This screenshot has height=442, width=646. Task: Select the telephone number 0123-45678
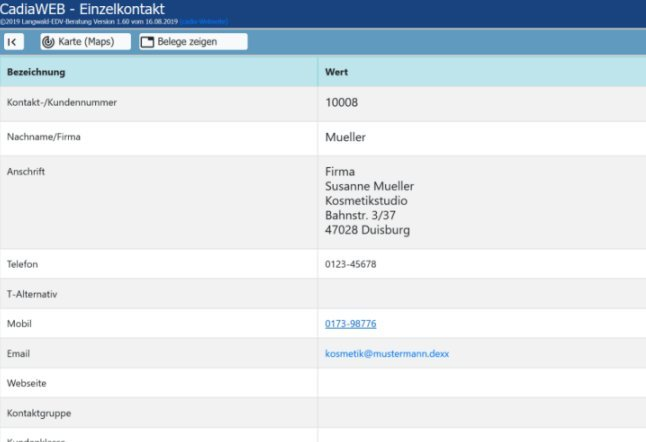351,264
